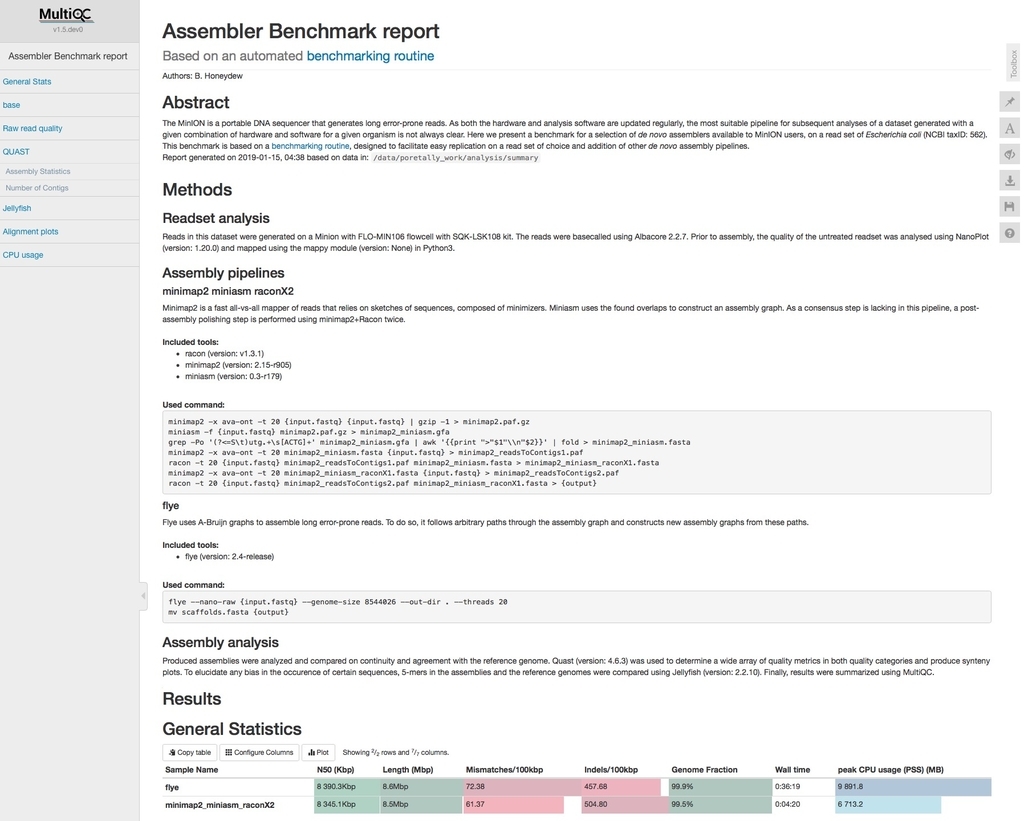The width and height of the screenshot is (1024, 821).
Task: Navigate to Raw read quality section
Action: (33, 129)
